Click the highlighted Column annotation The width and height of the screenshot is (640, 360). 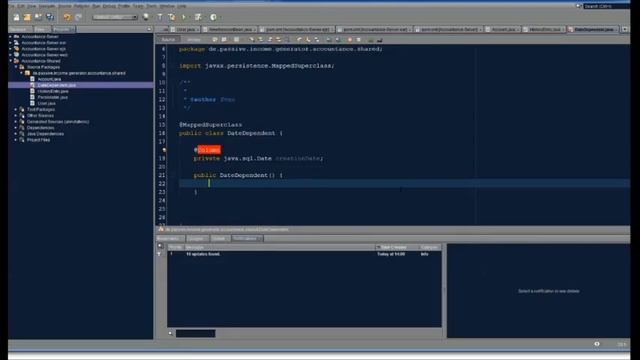click(209, 150)
